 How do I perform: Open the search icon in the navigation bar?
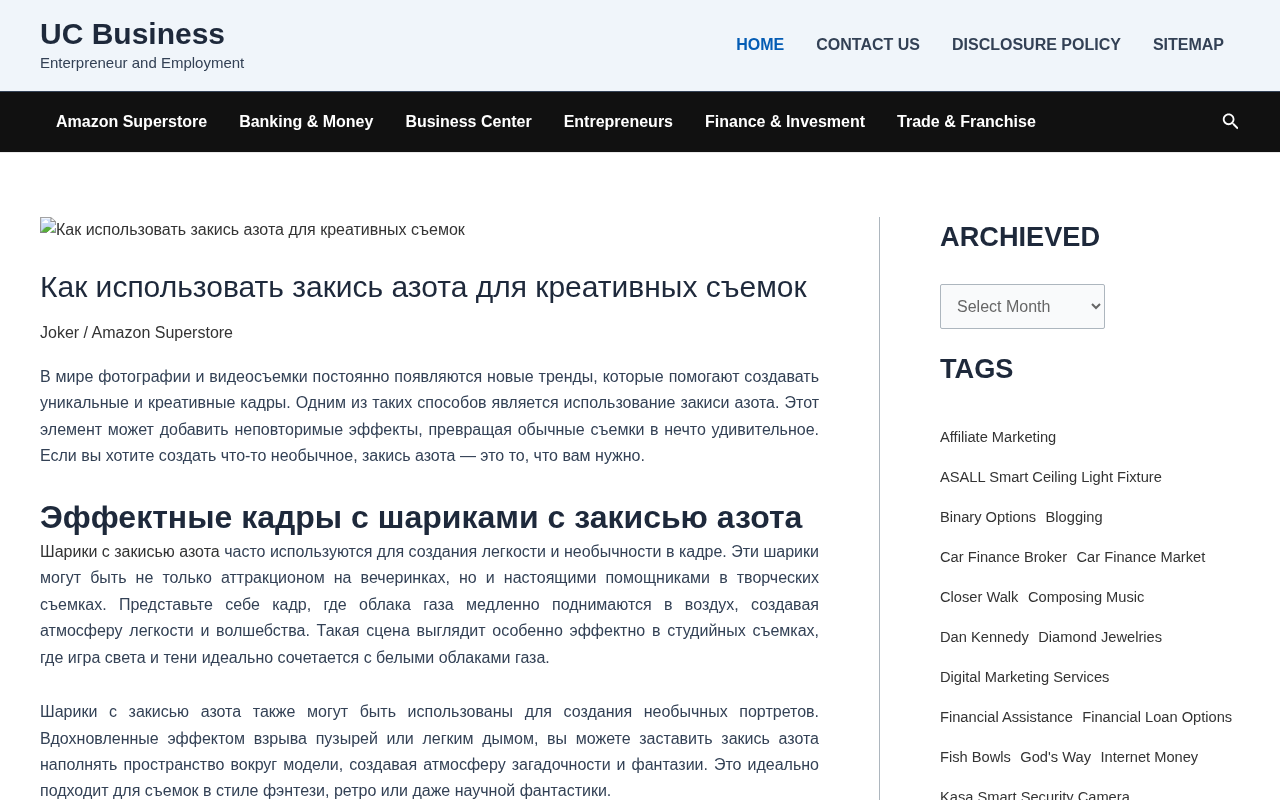(1231, 121)
